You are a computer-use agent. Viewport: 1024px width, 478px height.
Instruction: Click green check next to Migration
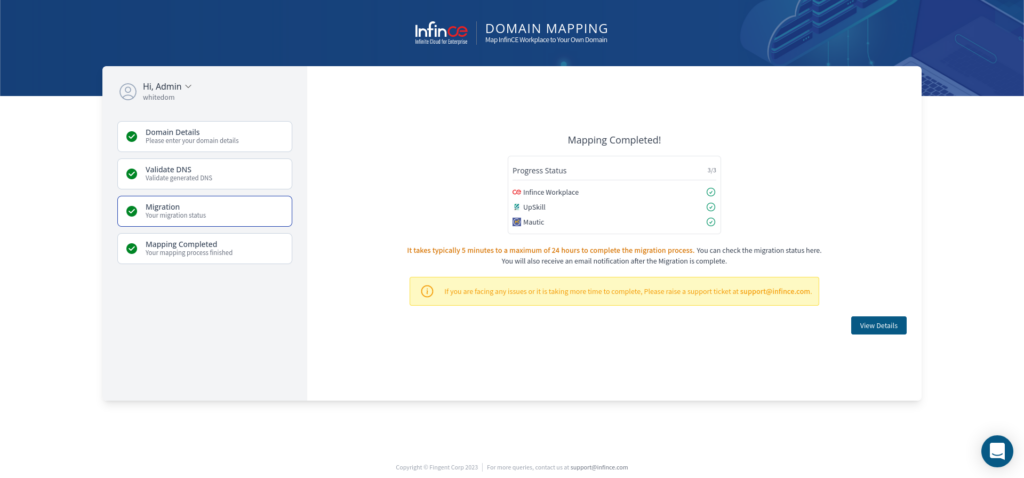click(x=132, y=211)
